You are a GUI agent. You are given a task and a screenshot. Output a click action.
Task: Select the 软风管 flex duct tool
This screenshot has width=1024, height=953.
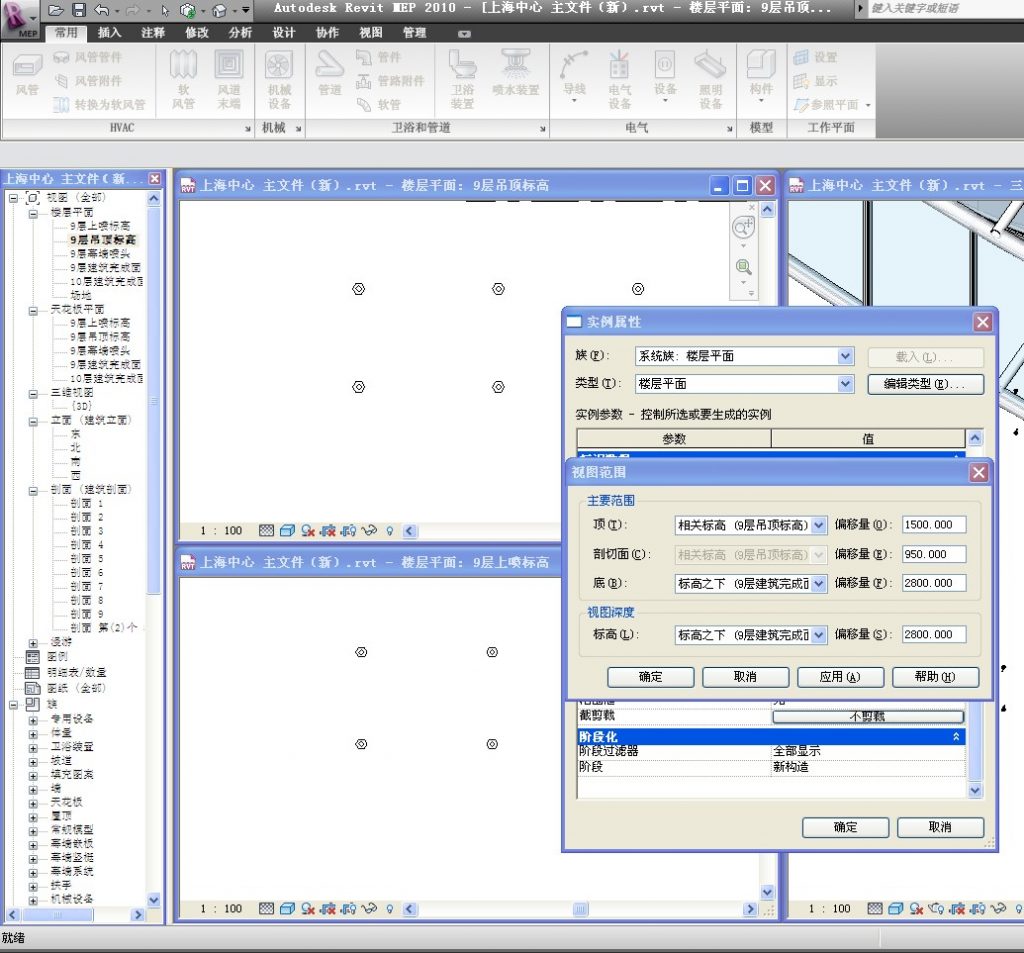pyautogui.click(x=184, y=78)
